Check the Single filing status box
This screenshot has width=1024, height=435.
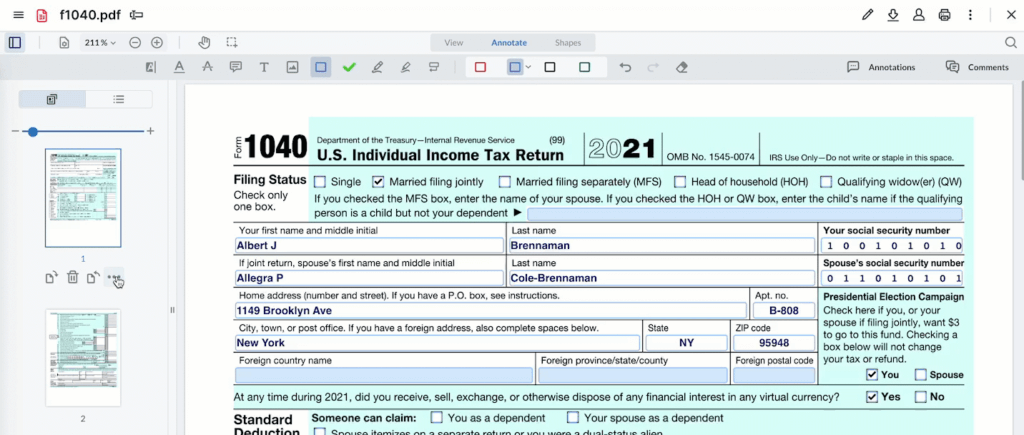(320, 182)
